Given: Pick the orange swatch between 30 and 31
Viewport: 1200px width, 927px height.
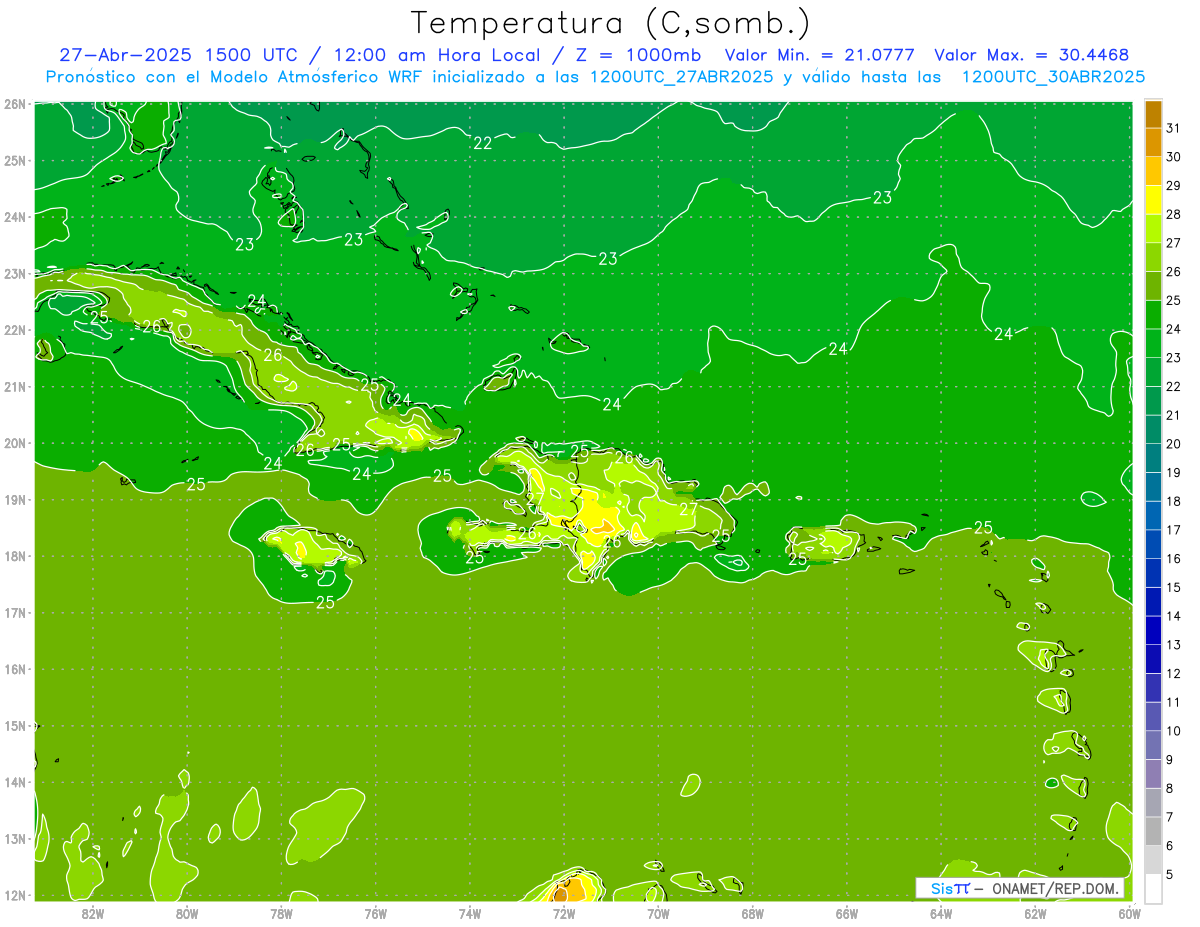Looking at the screenshot, I should (x=1153, y=143).
